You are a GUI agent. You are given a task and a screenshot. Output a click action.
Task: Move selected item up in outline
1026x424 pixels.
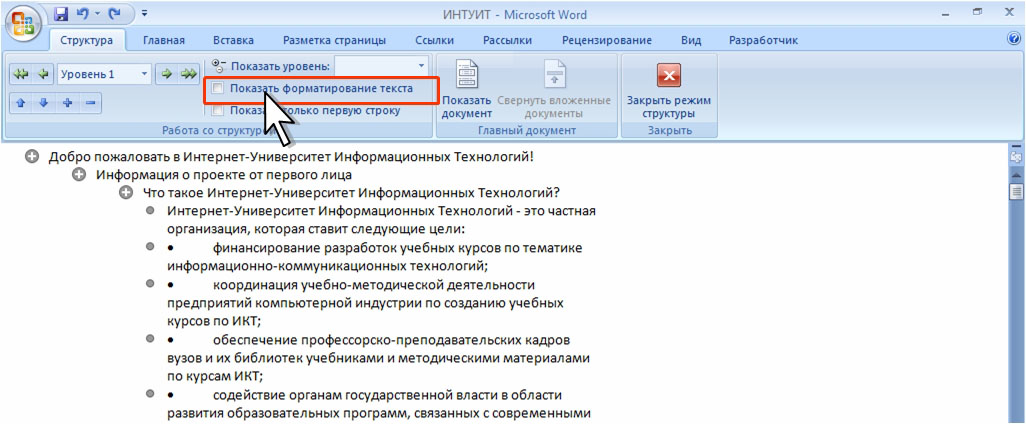click(22, 103)
